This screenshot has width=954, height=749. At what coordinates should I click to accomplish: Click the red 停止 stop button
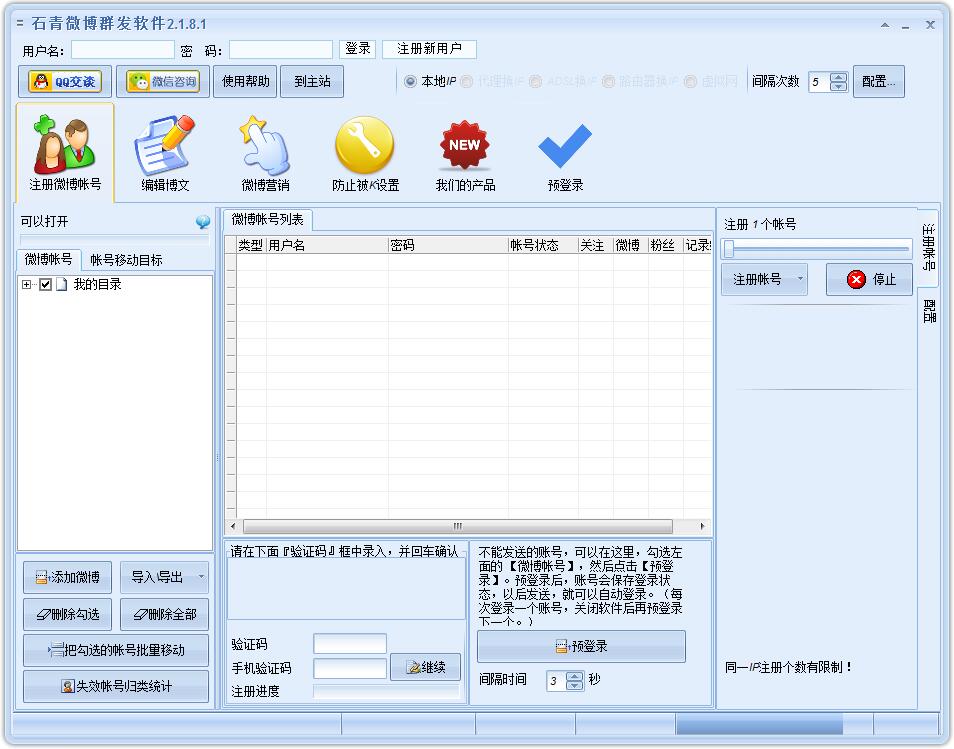(x=869, y=279)
